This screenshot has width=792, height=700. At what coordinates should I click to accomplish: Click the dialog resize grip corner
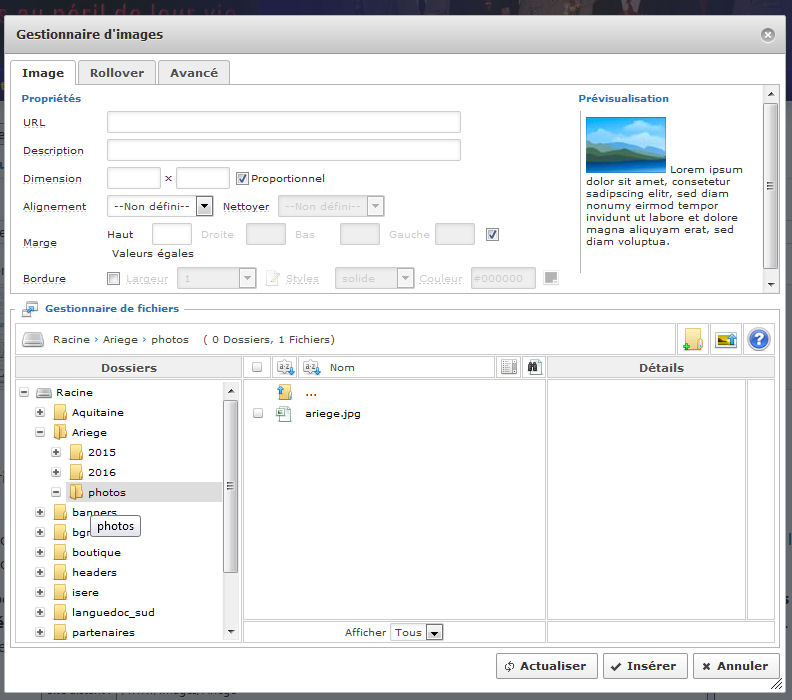tap(776, 684)
